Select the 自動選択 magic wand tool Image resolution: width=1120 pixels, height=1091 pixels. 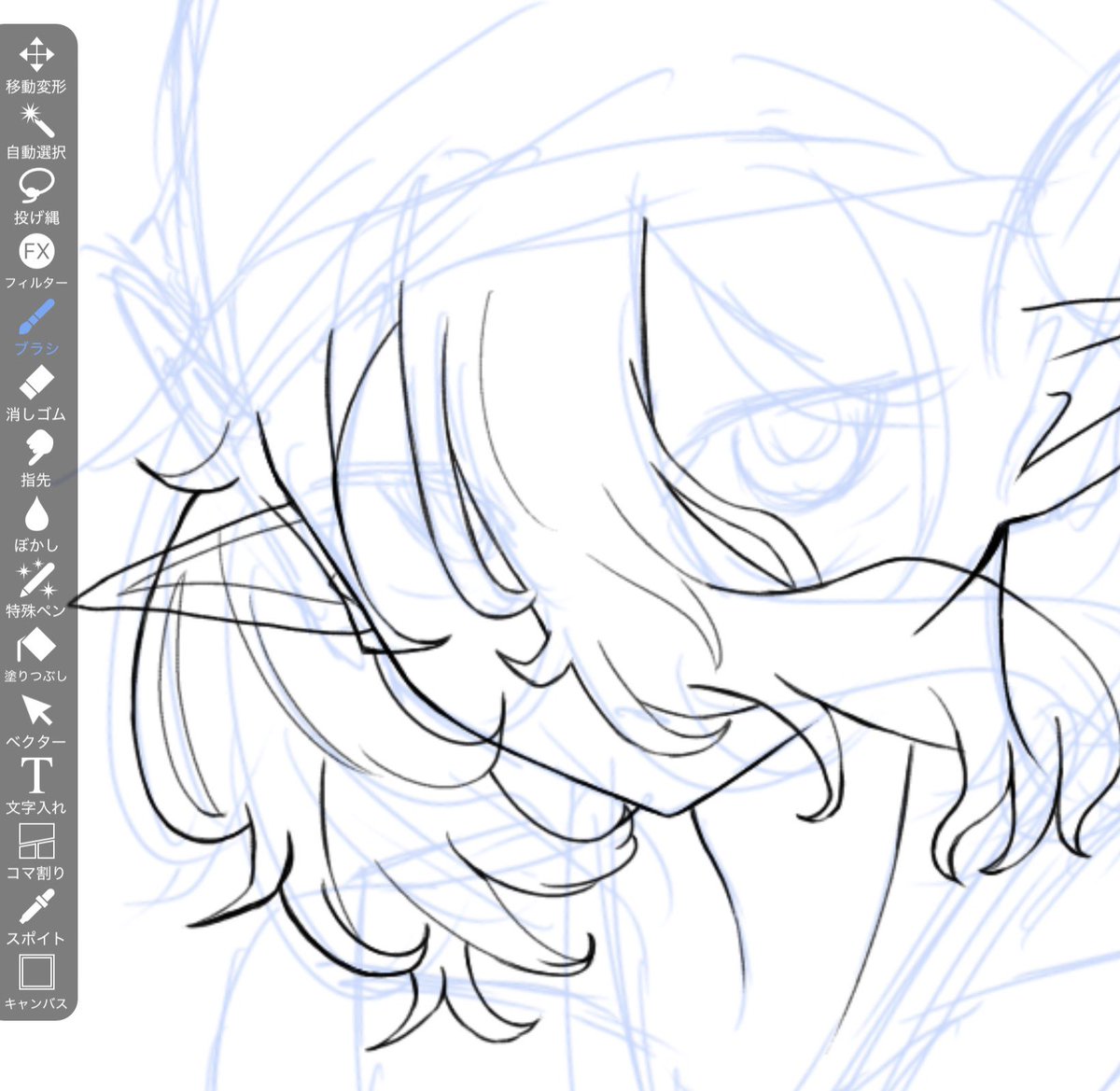tap(36, 131)
